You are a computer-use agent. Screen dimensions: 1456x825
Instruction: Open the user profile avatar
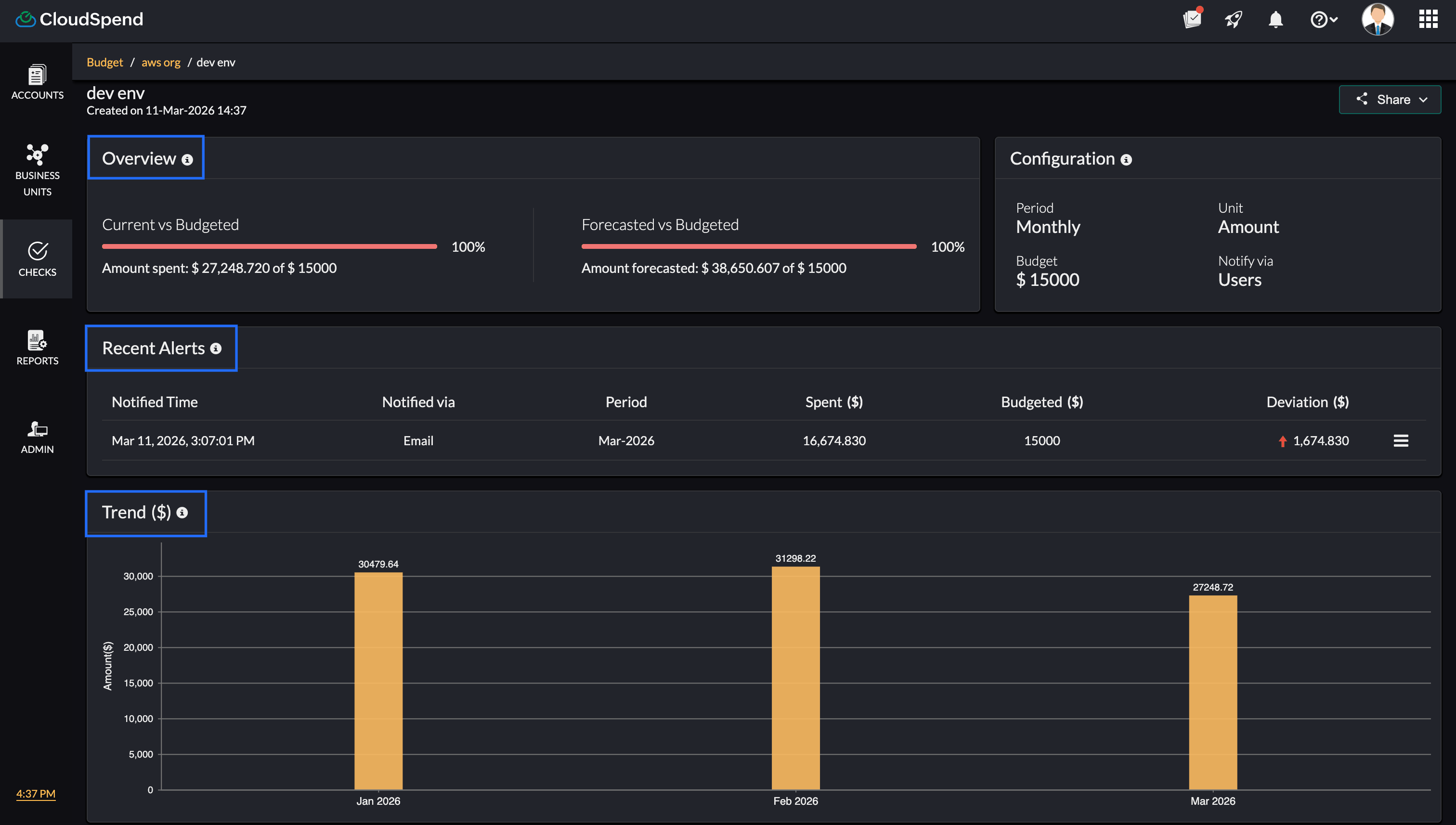(1377, 20)
